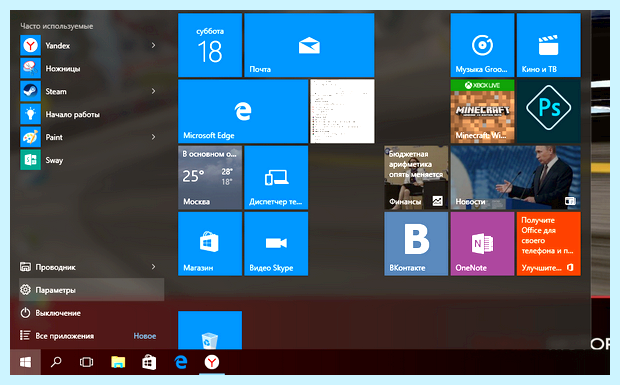Viewport: 620px width, 385px height.
Task: Expand Paint jump list arrow
Action: tap(153, 137)
